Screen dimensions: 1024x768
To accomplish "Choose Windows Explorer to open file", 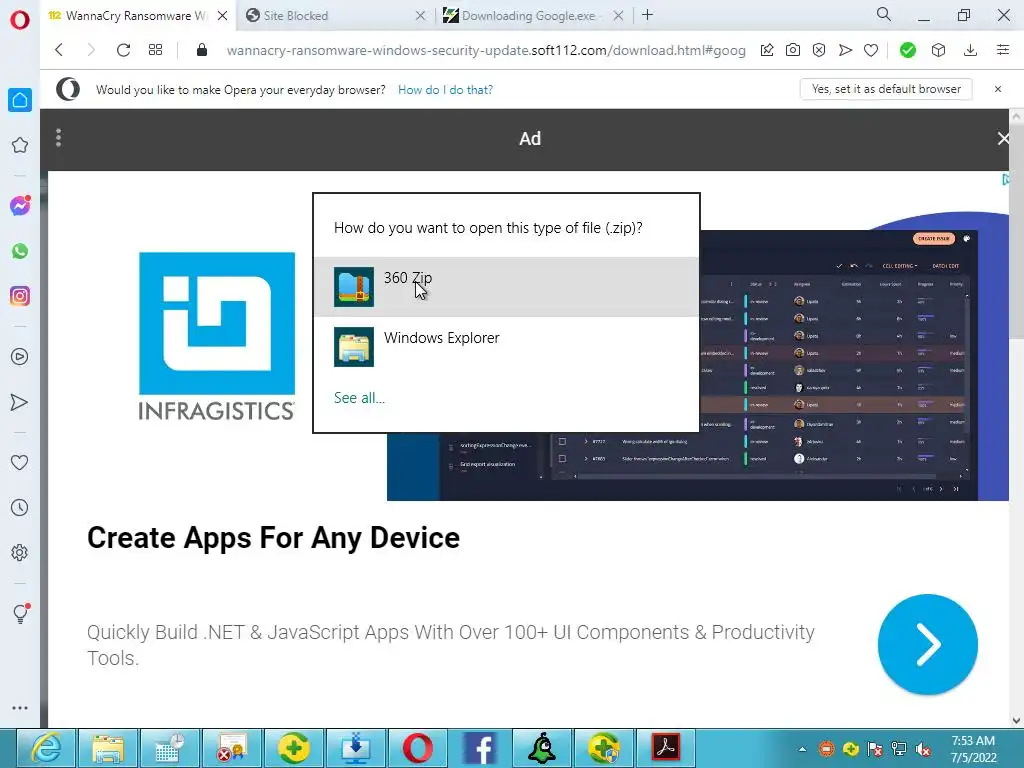I will point(506,347).
